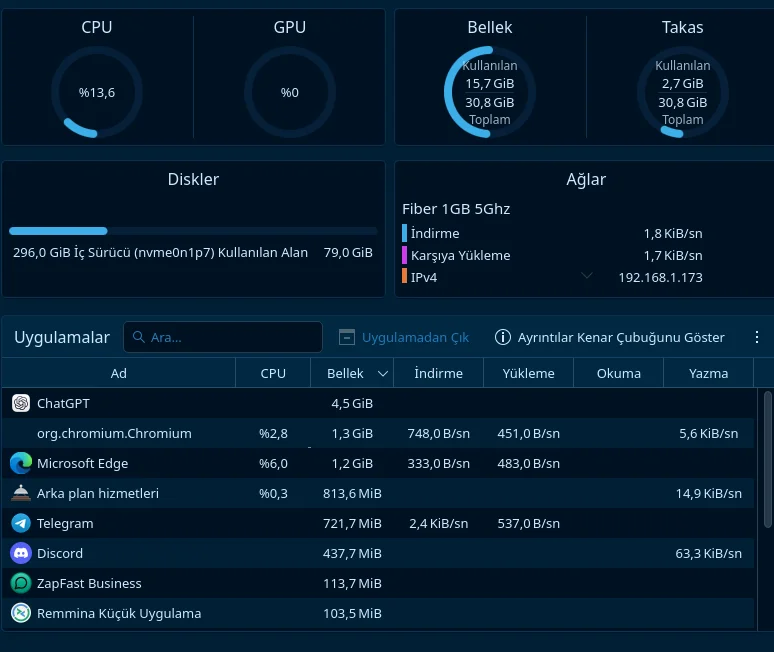
Task: Click Discord write value 63,3 KiB/sn
Action: (708, 553)
